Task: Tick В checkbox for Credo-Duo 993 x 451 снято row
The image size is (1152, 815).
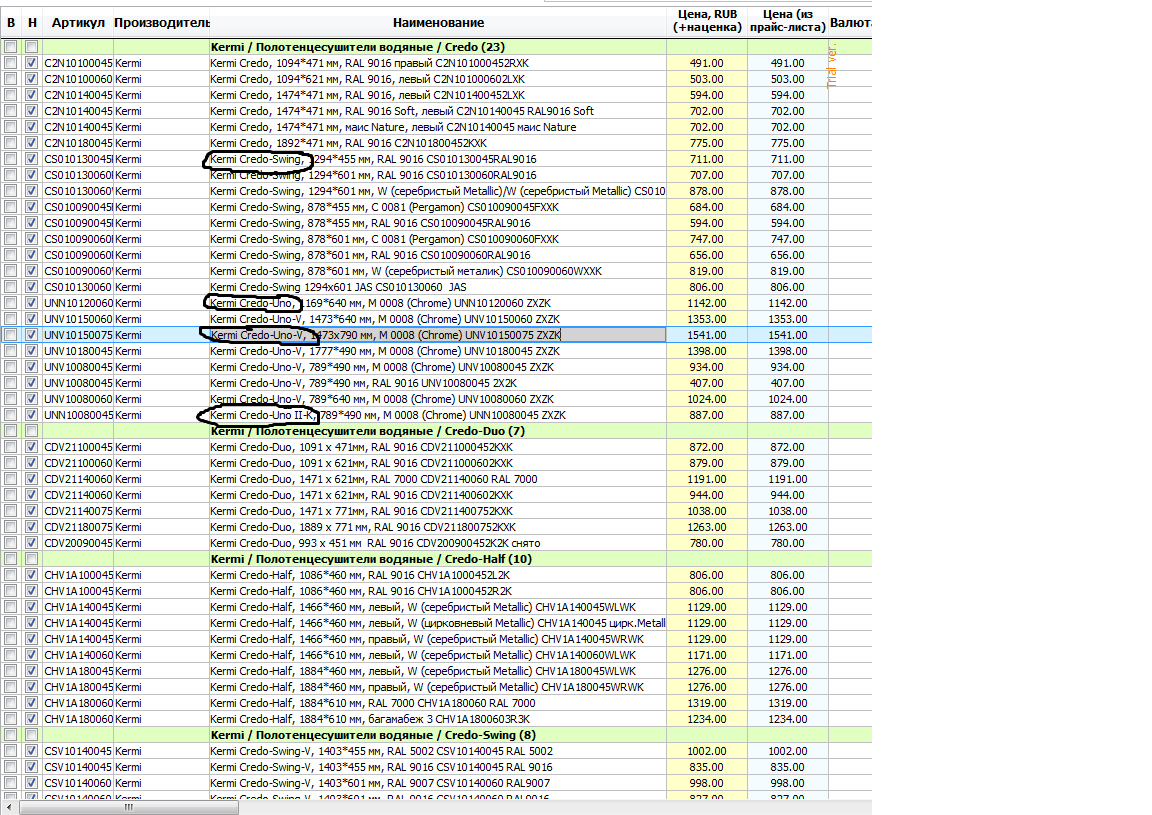Action: pyautogui.click(x=10, y=543)
